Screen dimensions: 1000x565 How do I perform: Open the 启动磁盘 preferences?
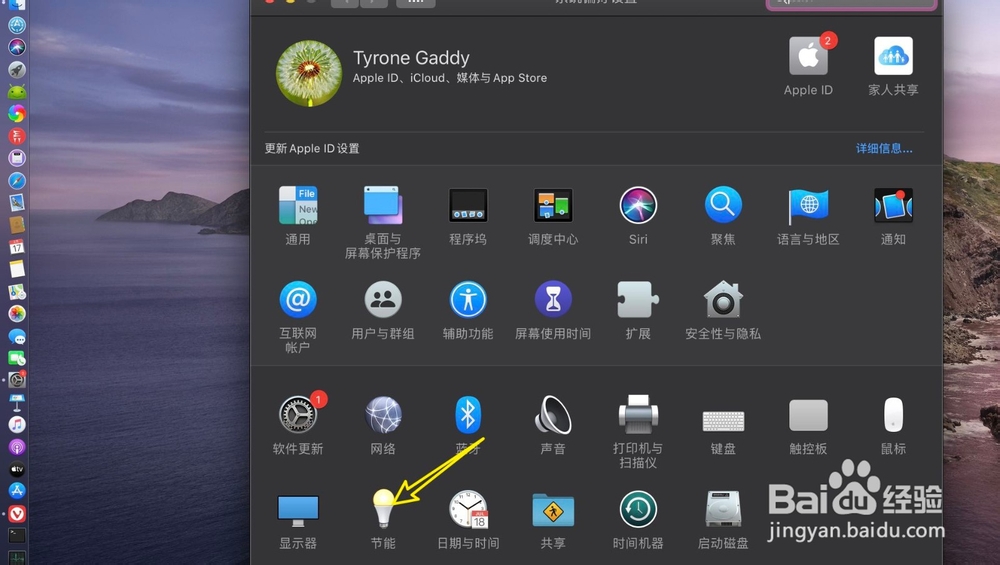coord(723,509)
